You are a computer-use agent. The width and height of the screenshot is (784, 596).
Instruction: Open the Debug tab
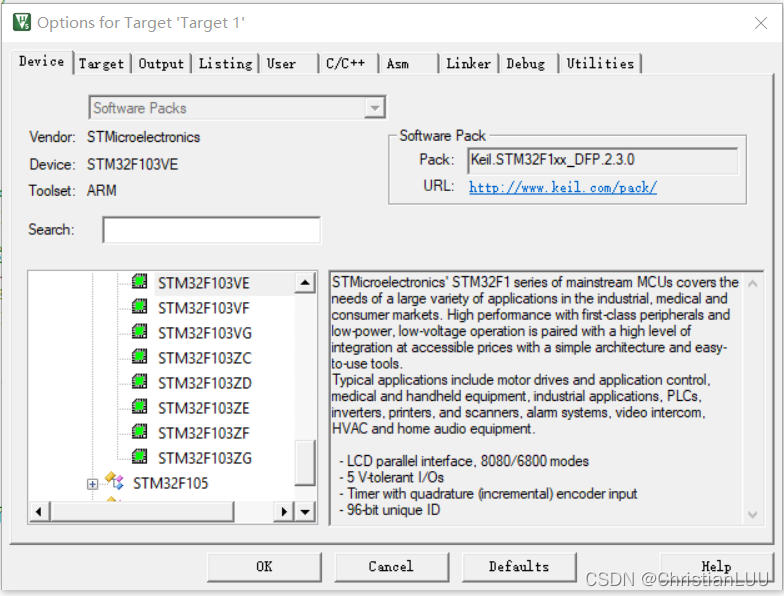(x=528, y=64)
